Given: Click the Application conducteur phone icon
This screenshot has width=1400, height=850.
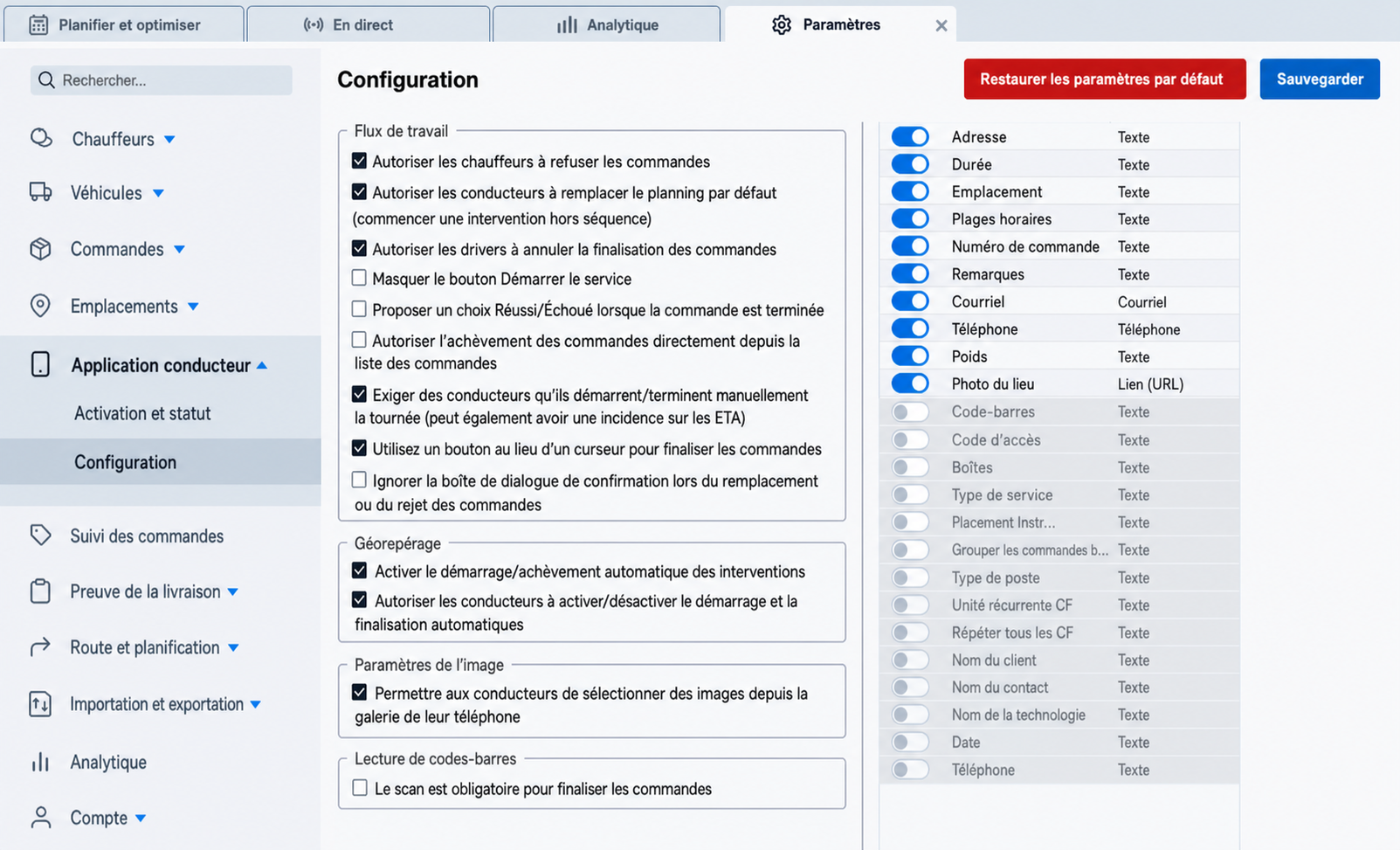Looking at the screenshot, I should pyautogui.click(x=40, y=364).
